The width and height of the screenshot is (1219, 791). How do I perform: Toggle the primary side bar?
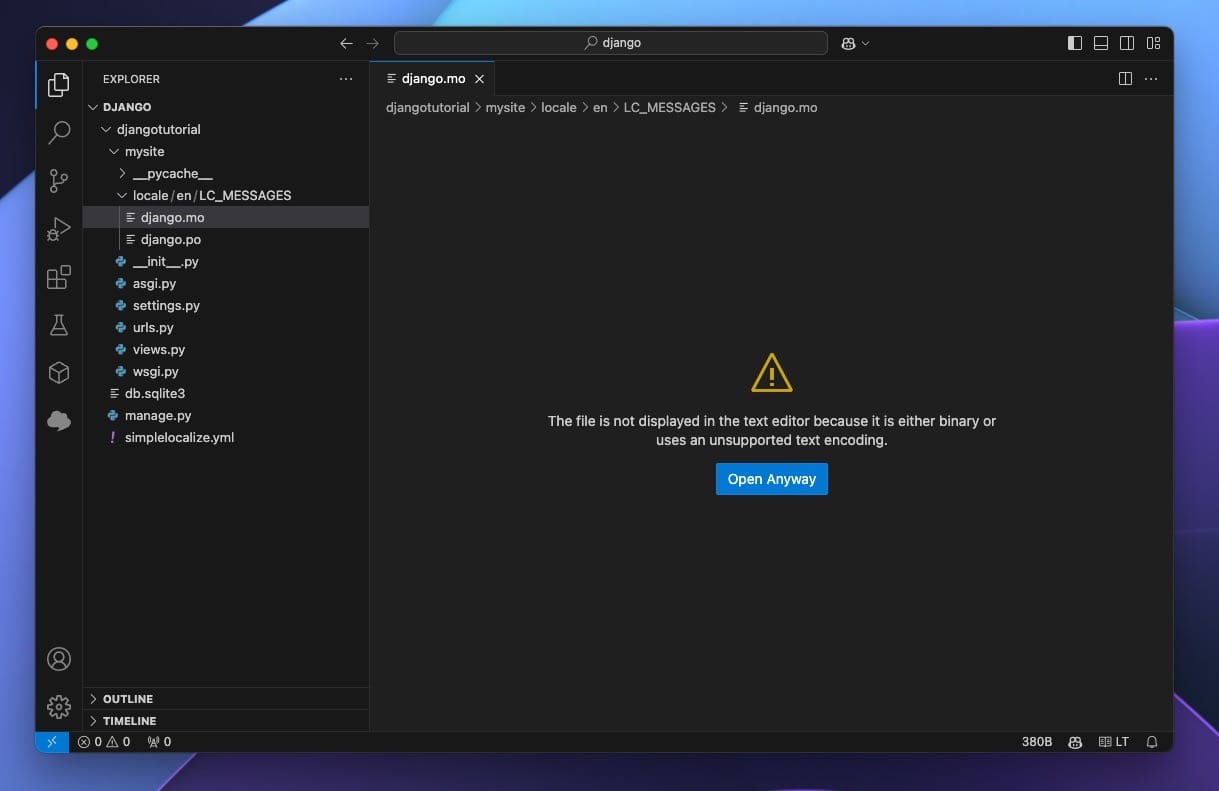(x=1075, y=43)
